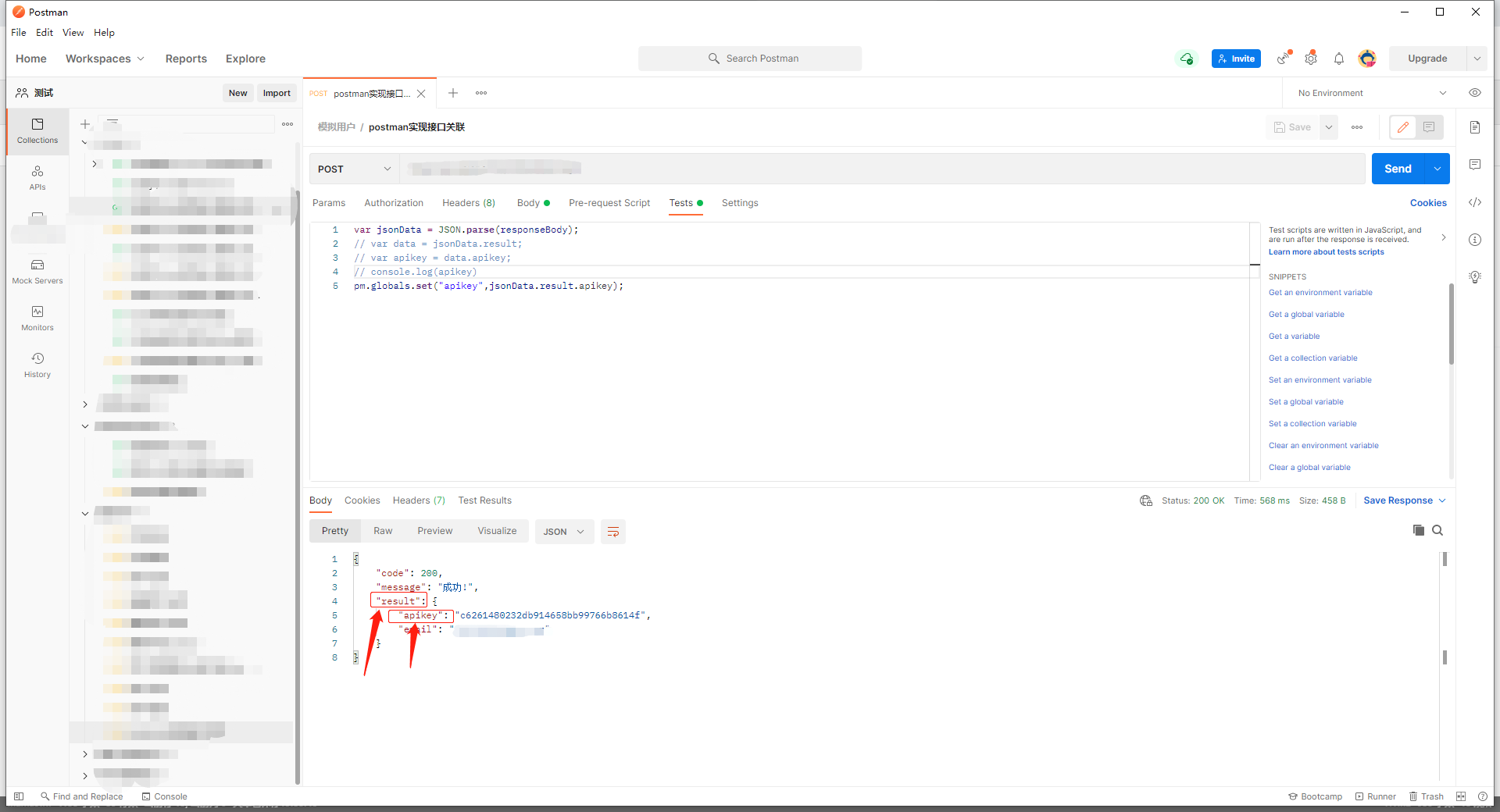Open two-pane layout icon in status bar
This screenshot has height=812, width=1500.
click(1461, 796)
